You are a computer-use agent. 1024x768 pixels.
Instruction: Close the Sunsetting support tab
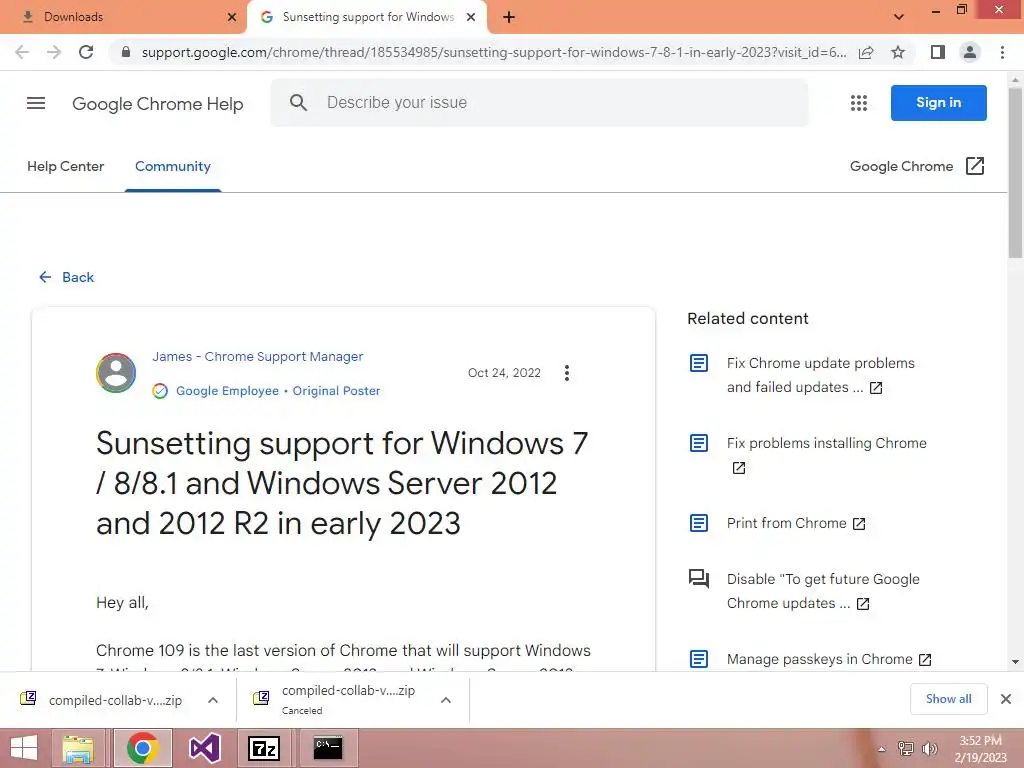point(471,17)
